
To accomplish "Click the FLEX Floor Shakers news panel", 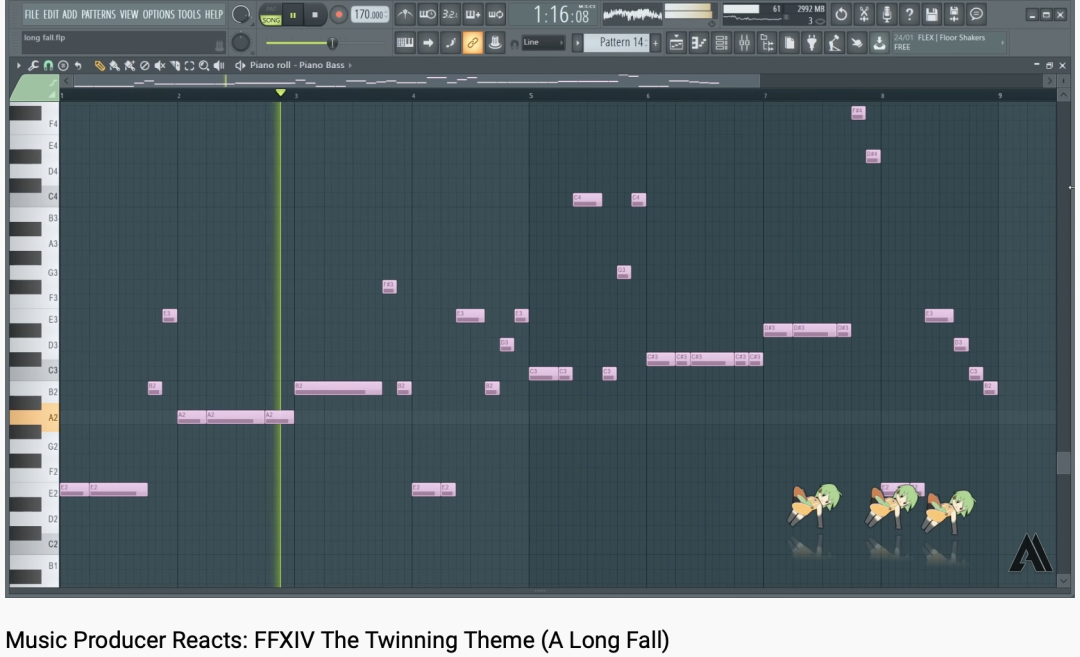I will [948, 43].
